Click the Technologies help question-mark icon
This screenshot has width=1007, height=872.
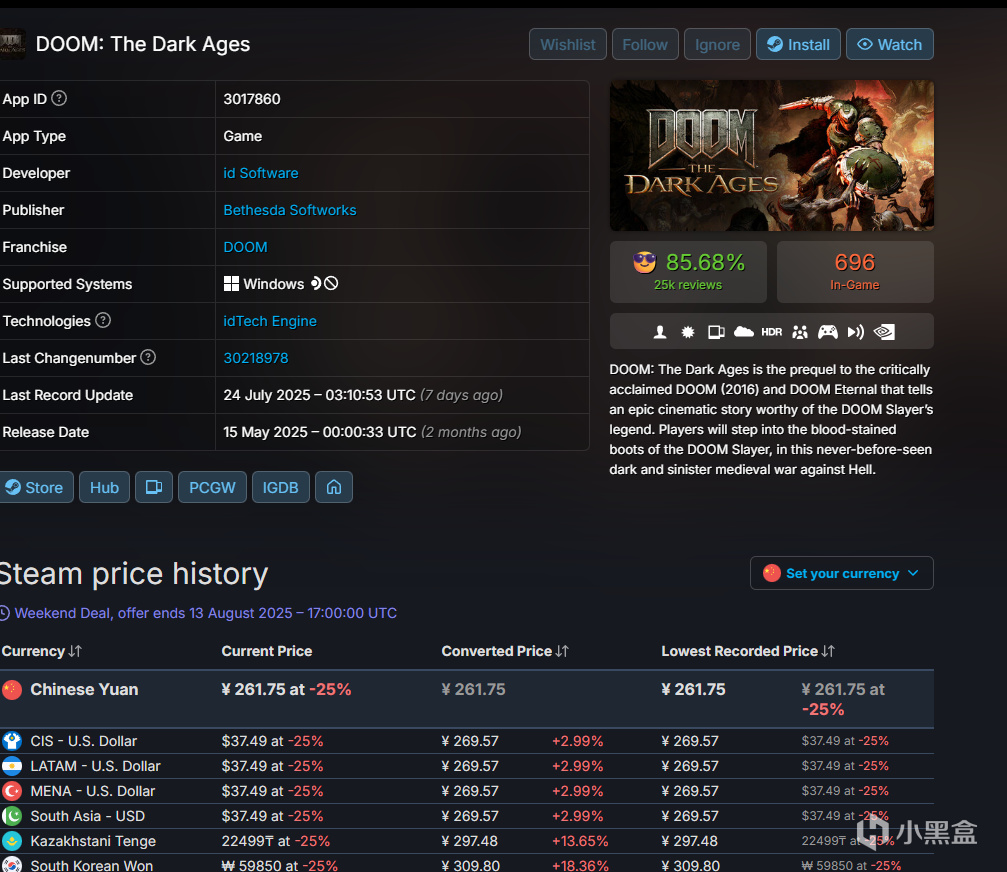tap(103, 320)
